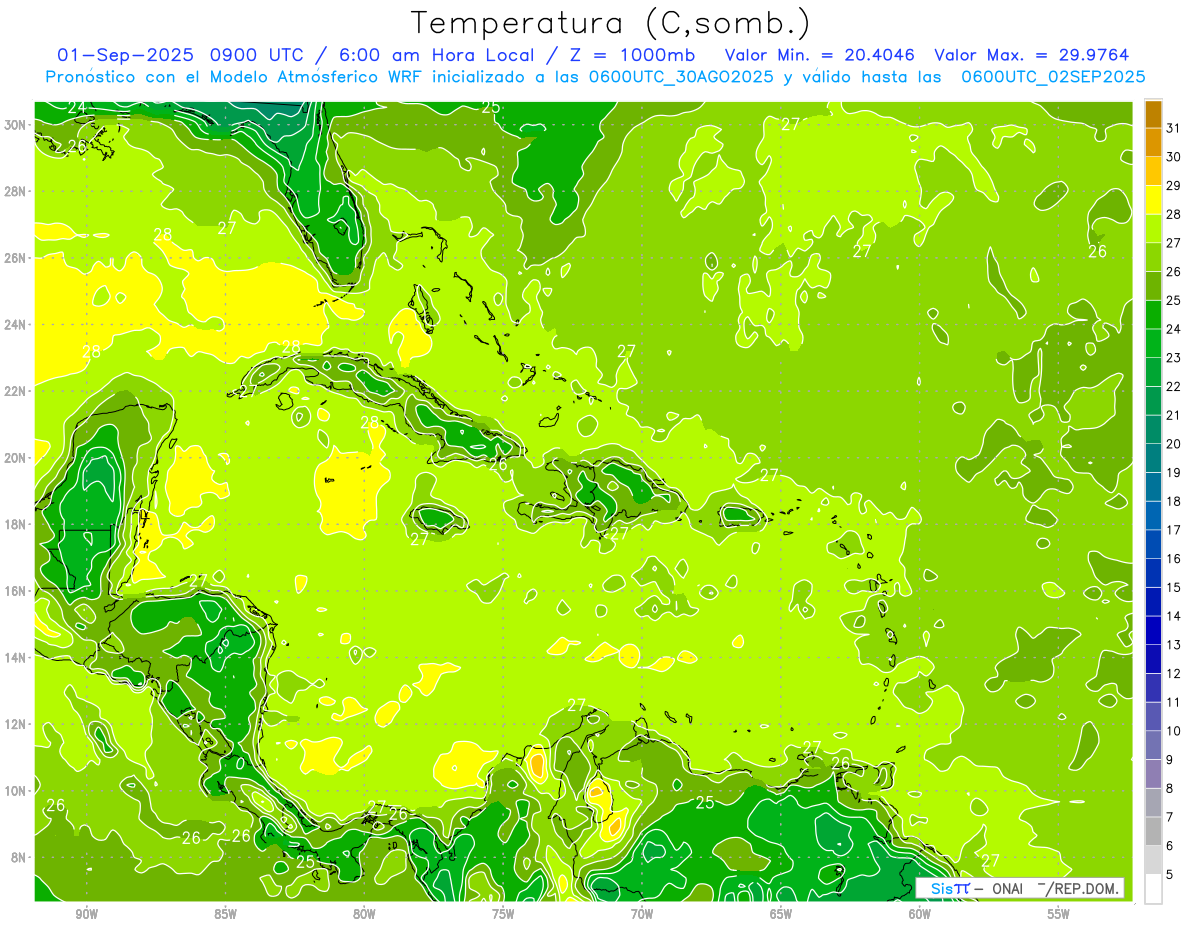This screenshot has width=1200, height=927.
Task: Click 'Valor Max. = 29.9764' text
Action: [x=1032, y=55]
